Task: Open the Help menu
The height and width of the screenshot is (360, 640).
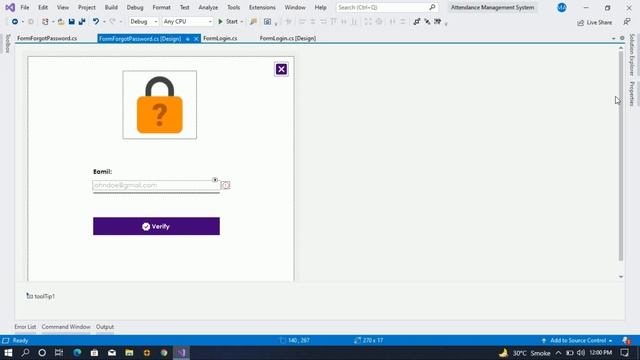Action: pos(320,7)
